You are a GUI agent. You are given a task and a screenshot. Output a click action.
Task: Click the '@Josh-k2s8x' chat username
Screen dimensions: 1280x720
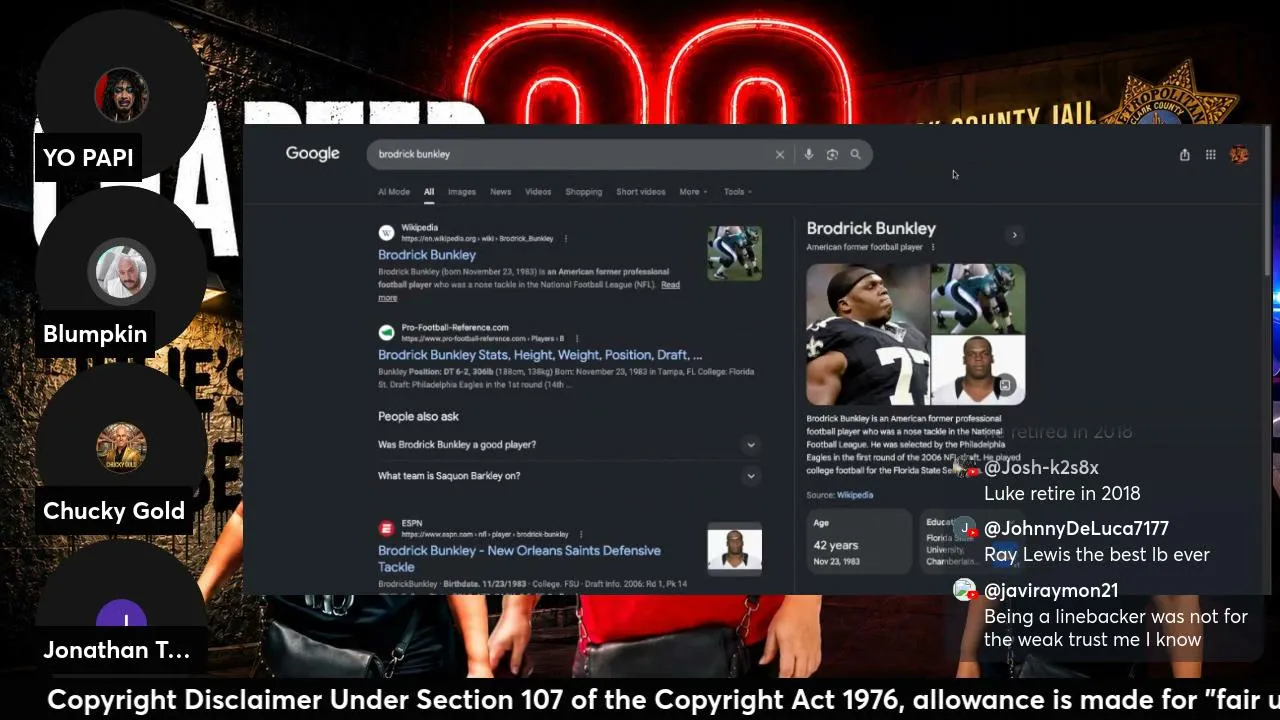click(x=1041, y=468)
